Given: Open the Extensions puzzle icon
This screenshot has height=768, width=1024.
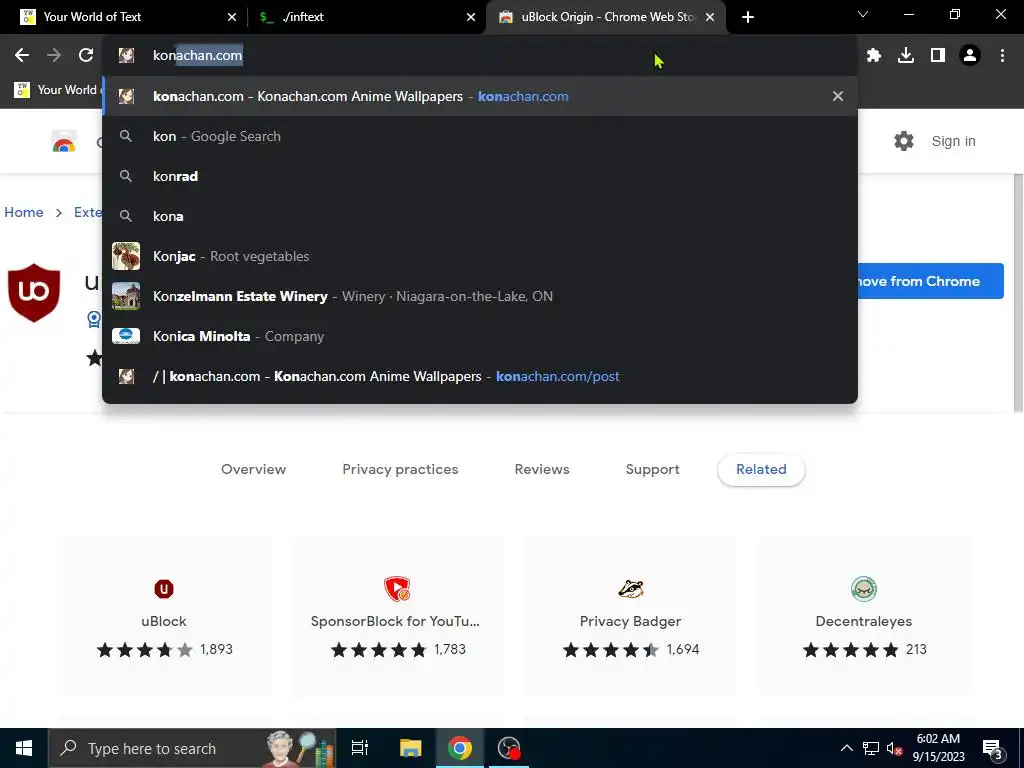Looking at the screenshot, I should point(874,56).
